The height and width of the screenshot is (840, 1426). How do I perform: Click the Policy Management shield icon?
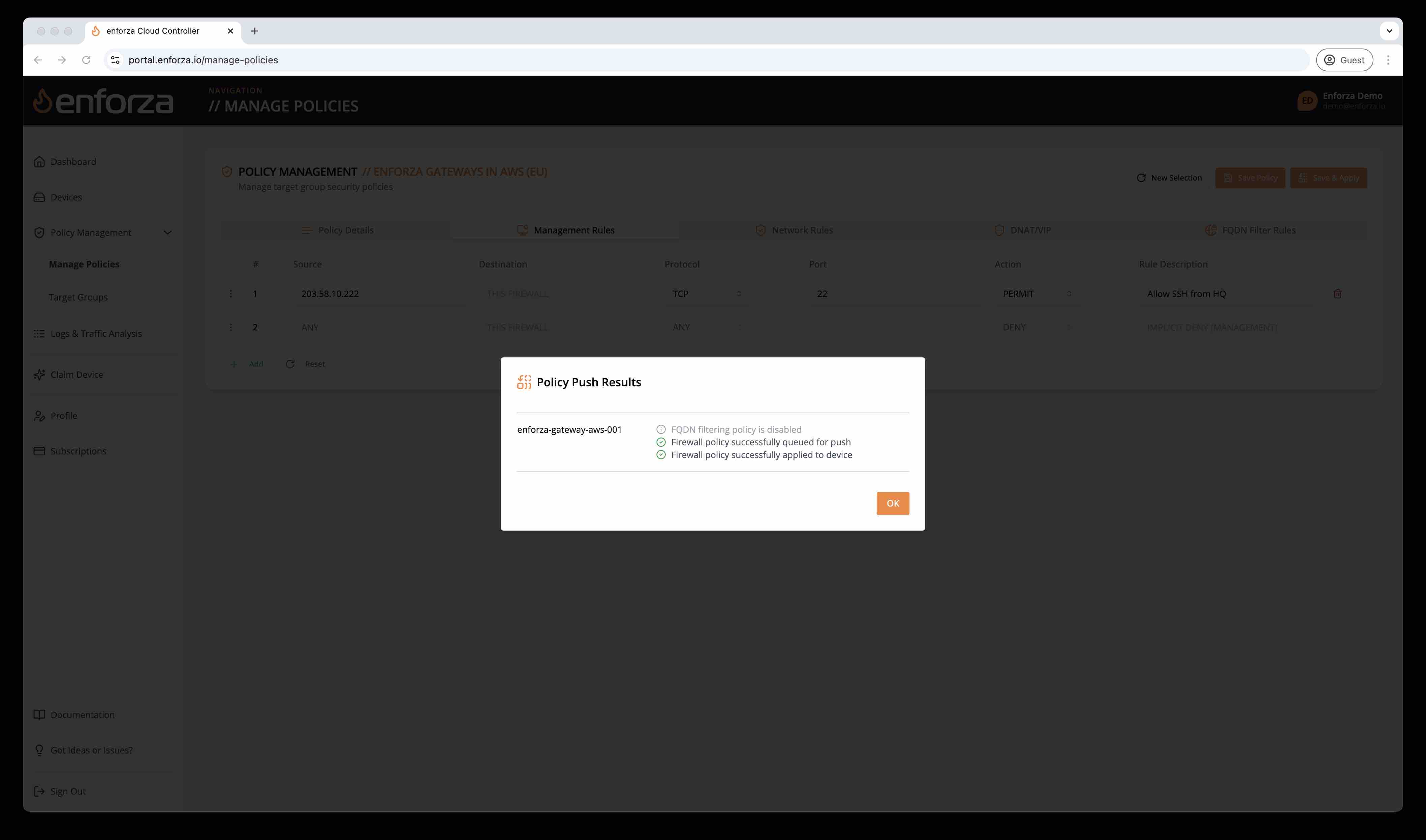click(39, 233)
